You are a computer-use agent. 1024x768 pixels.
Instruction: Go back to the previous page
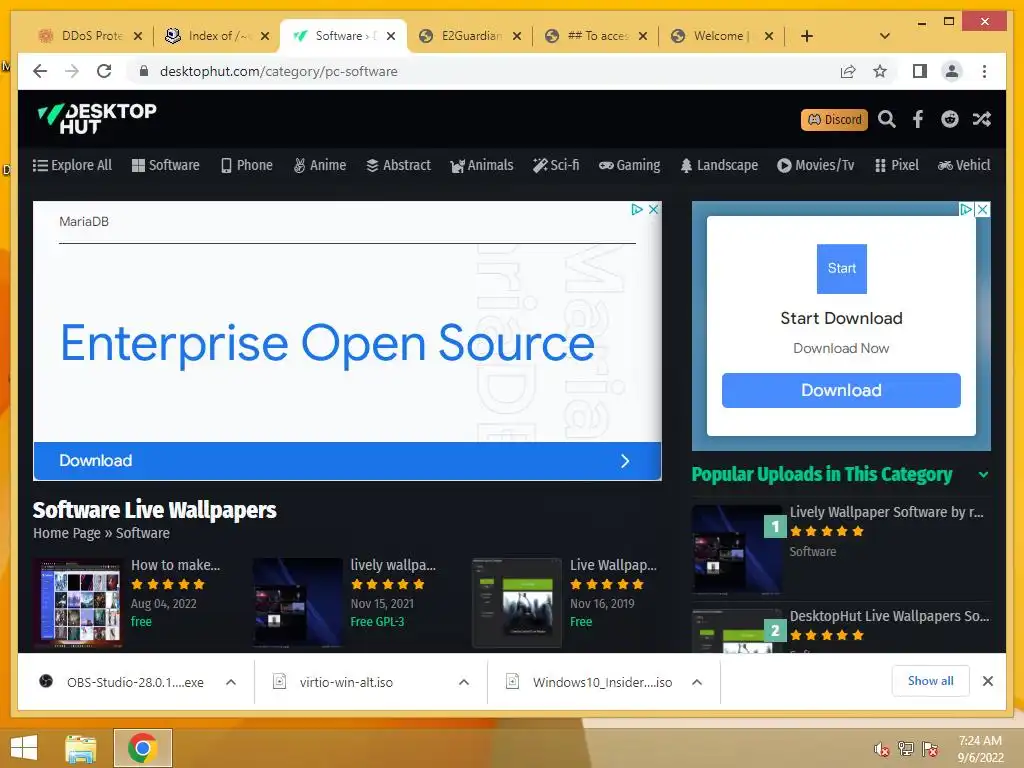[40, 71]
